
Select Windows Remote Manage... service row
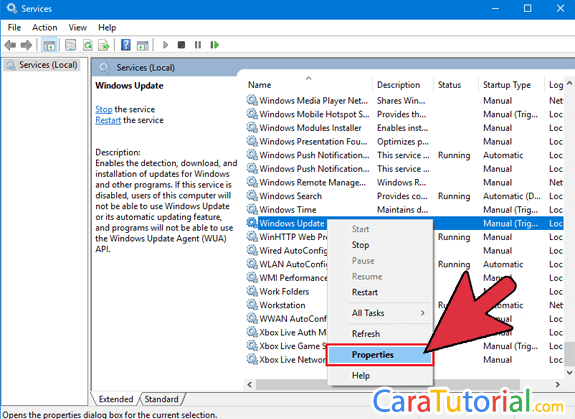click(x=404, y=182)
